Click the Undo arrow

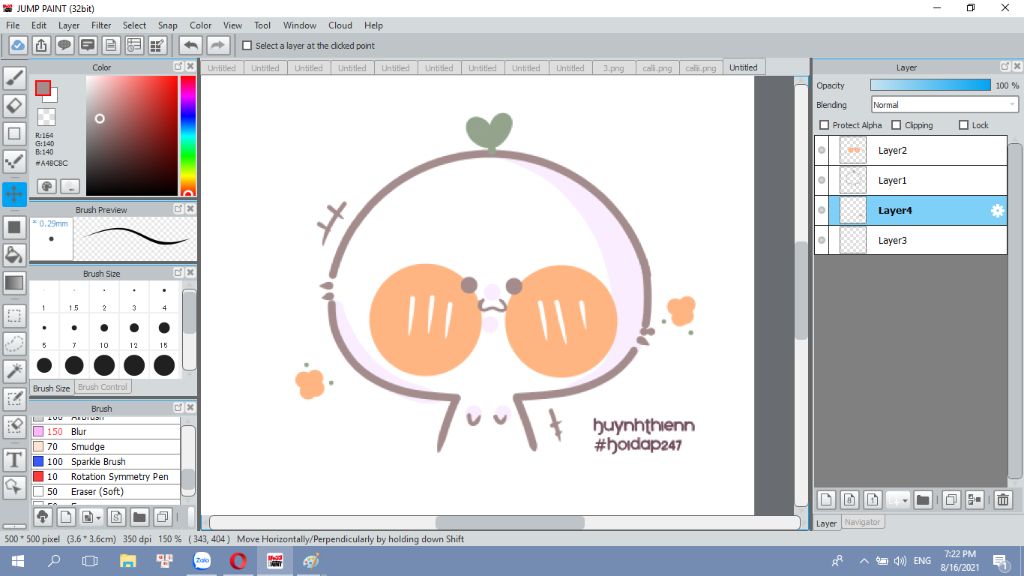point(191,46)
